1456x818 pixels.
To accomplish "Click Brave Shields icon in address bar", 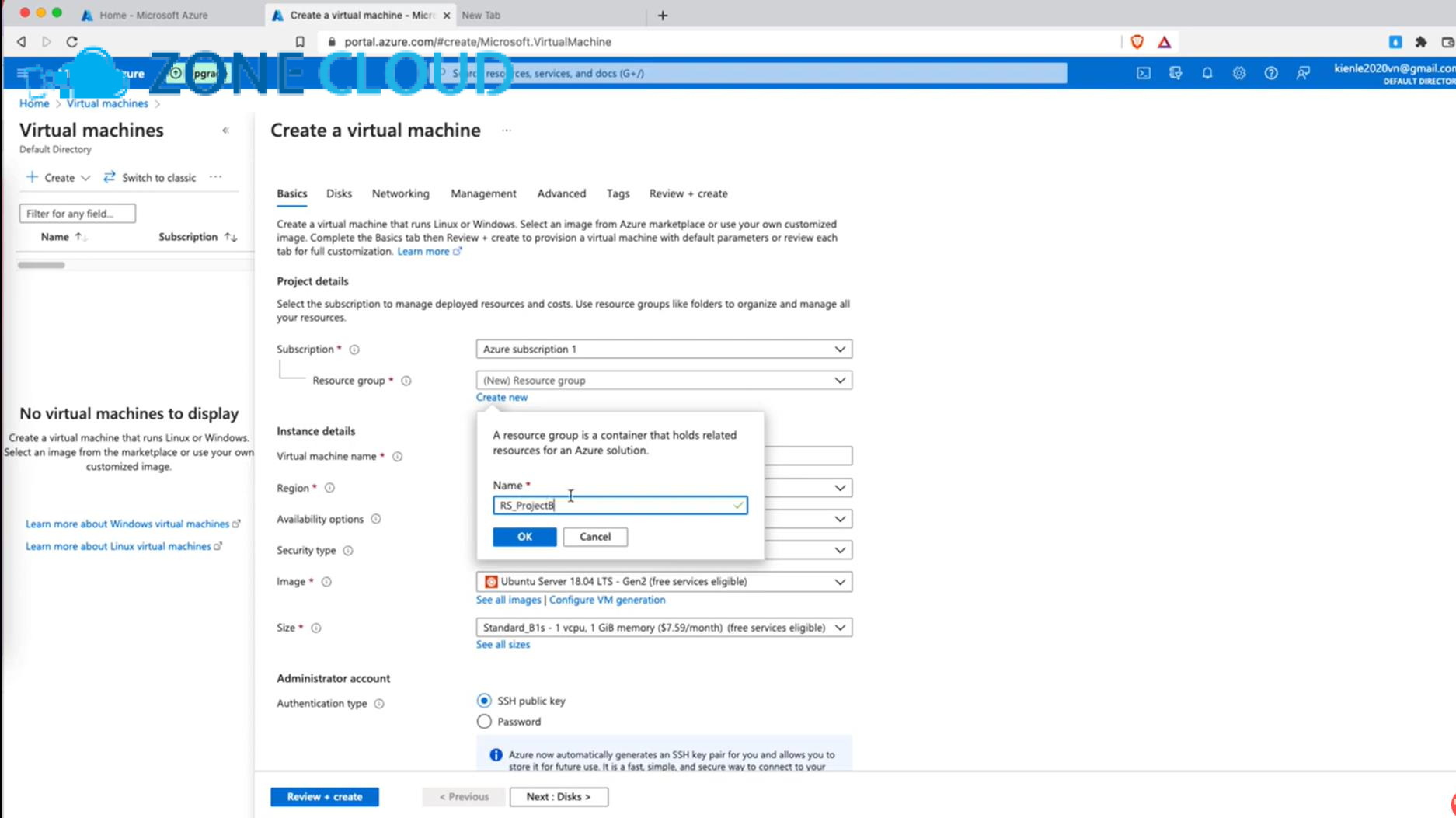I will (1137, 42).
